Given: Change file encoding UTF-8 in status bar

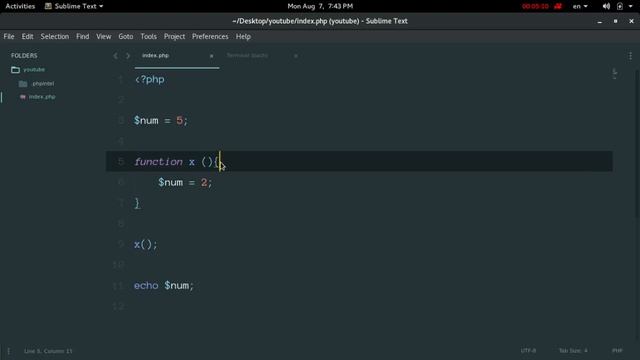Looking at the screenshot, I should (x=528, y=351).
